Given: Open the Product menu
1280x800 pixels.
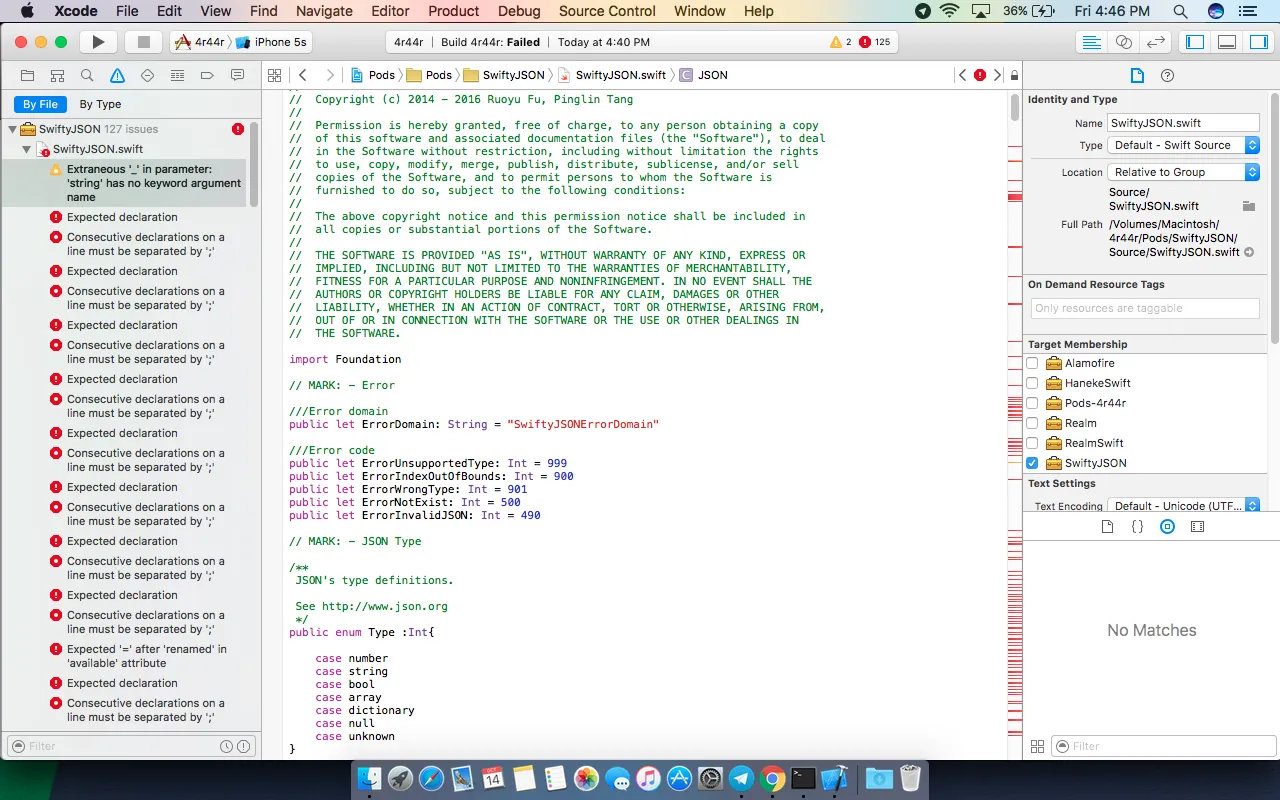Looking at the screenshot, I should [x=454, y=11].
